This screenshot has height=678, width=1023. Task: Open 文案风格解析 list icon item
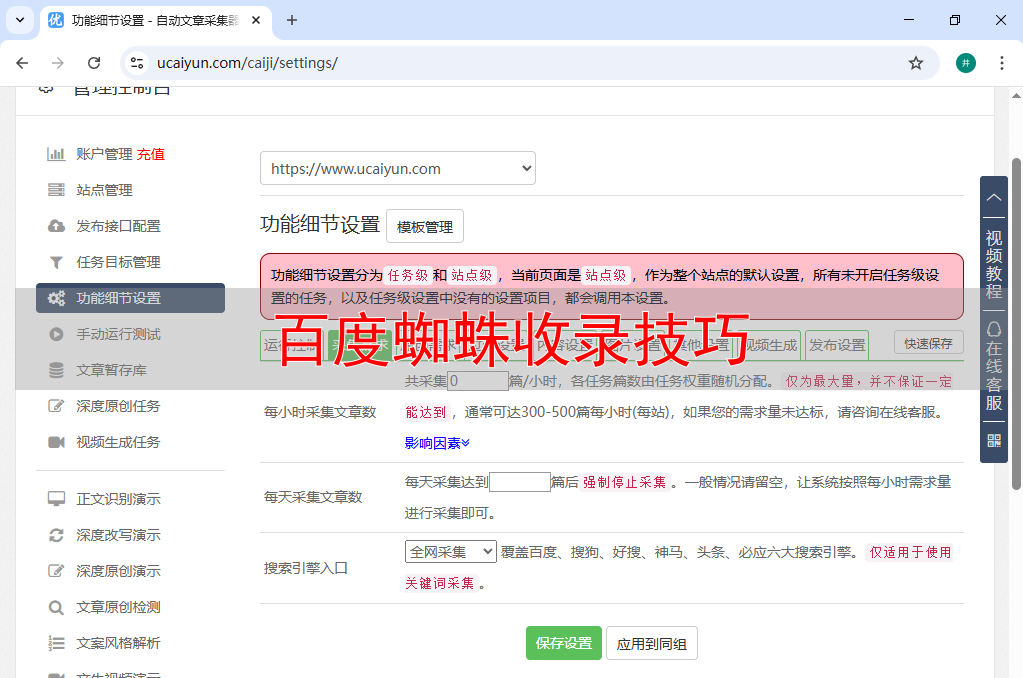coord(56,643)
